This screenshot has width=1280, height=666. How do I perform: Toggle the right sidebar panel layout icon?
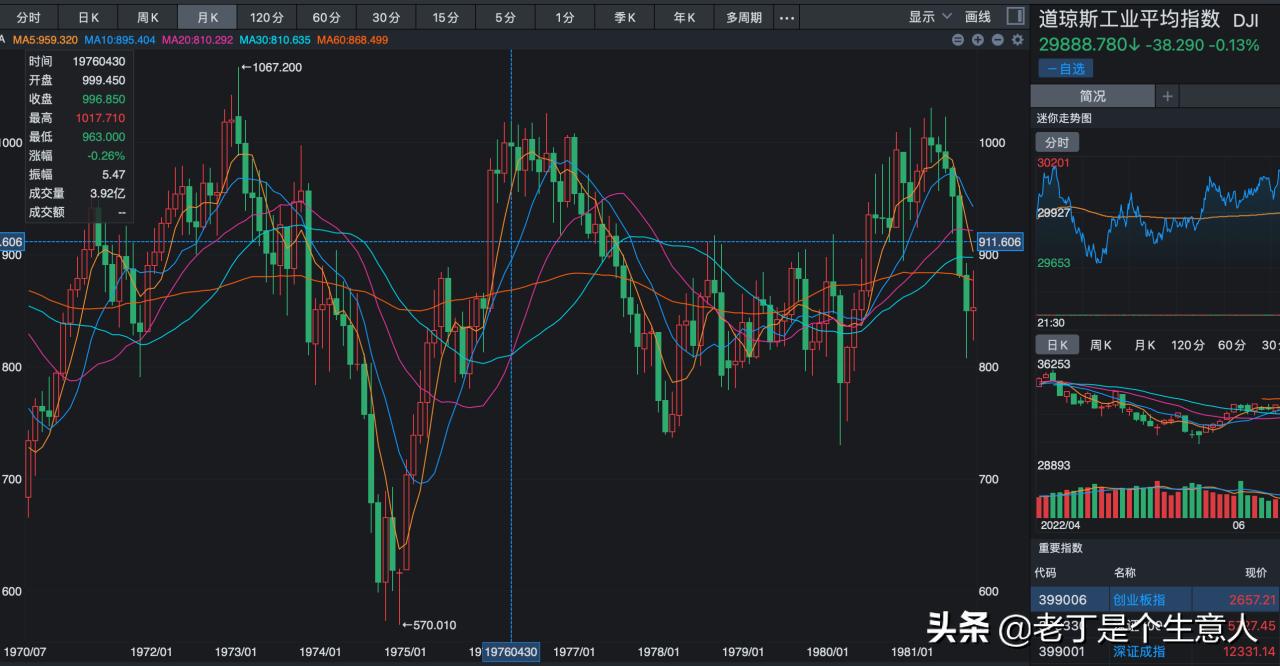1015,17
